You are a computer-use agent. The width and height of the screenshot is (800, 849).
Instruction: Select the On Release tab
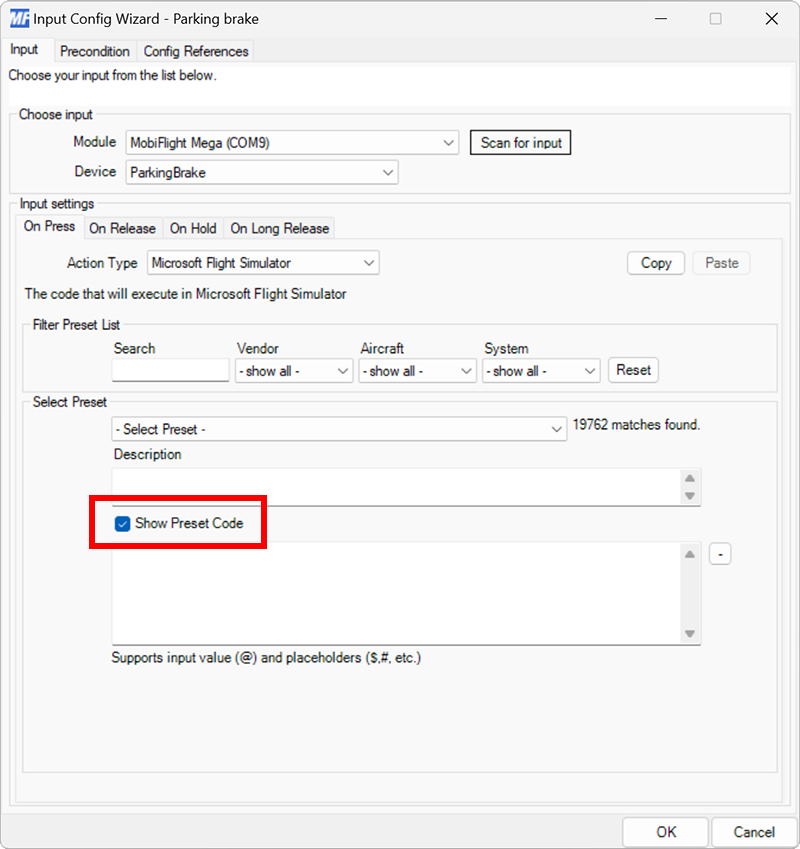[123, 228]
